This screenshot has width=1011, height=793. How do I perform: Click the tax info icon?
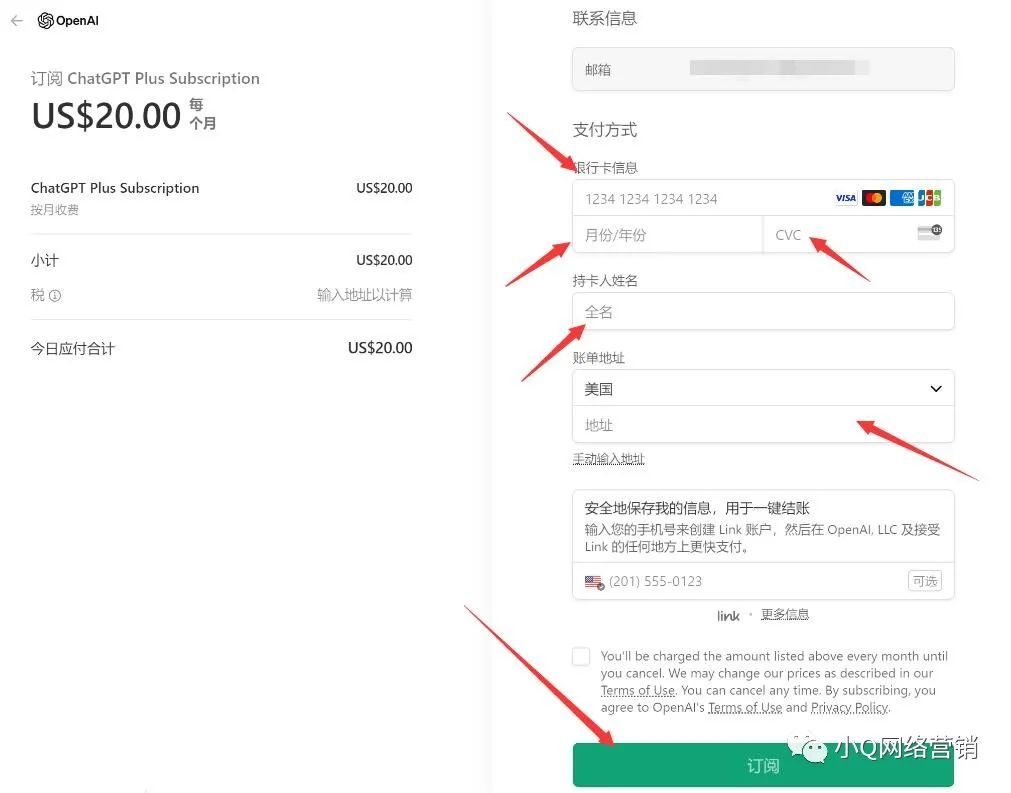[x=55, y=295]
